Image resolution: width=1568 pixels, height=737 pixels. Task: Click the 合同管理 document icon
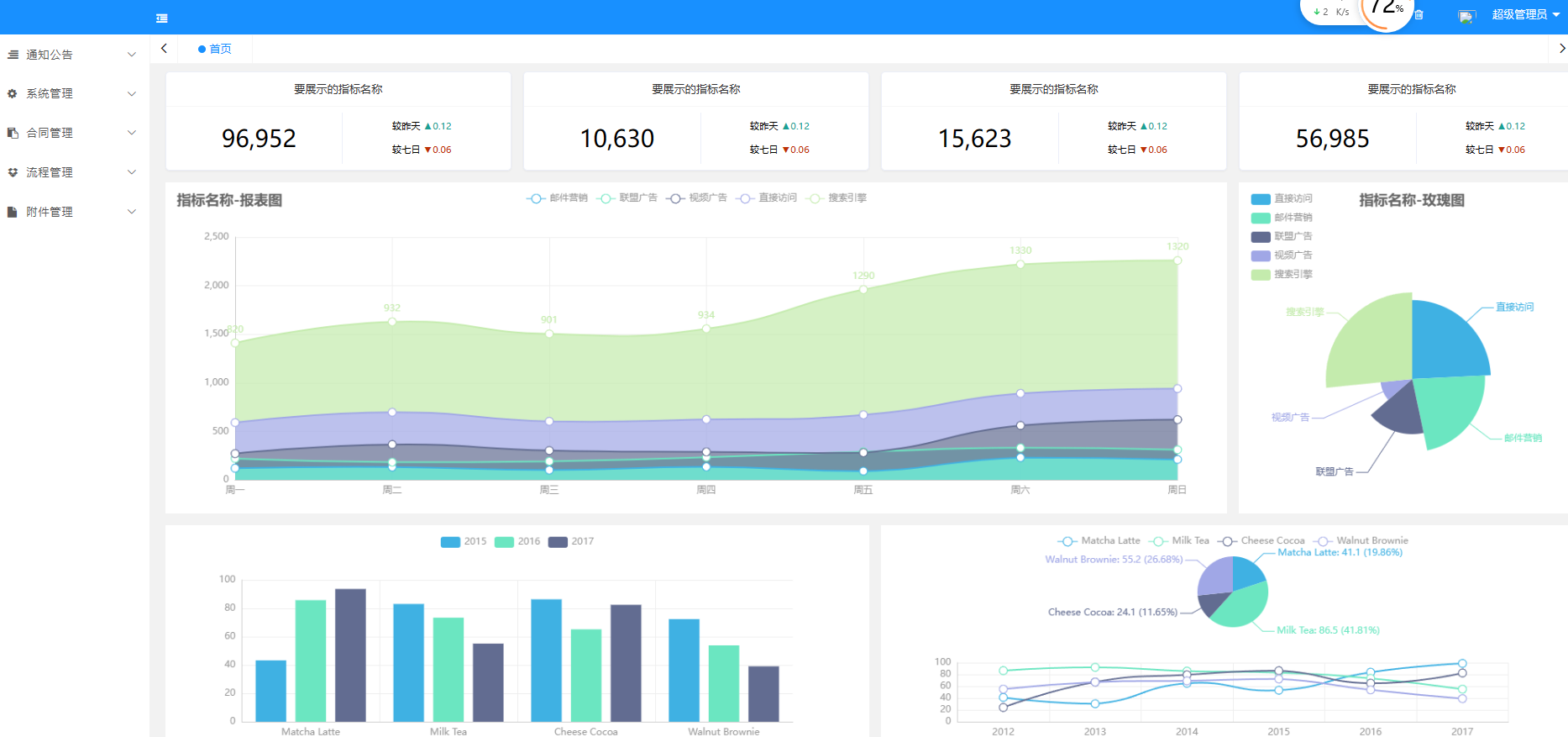(x=13, y=133)
